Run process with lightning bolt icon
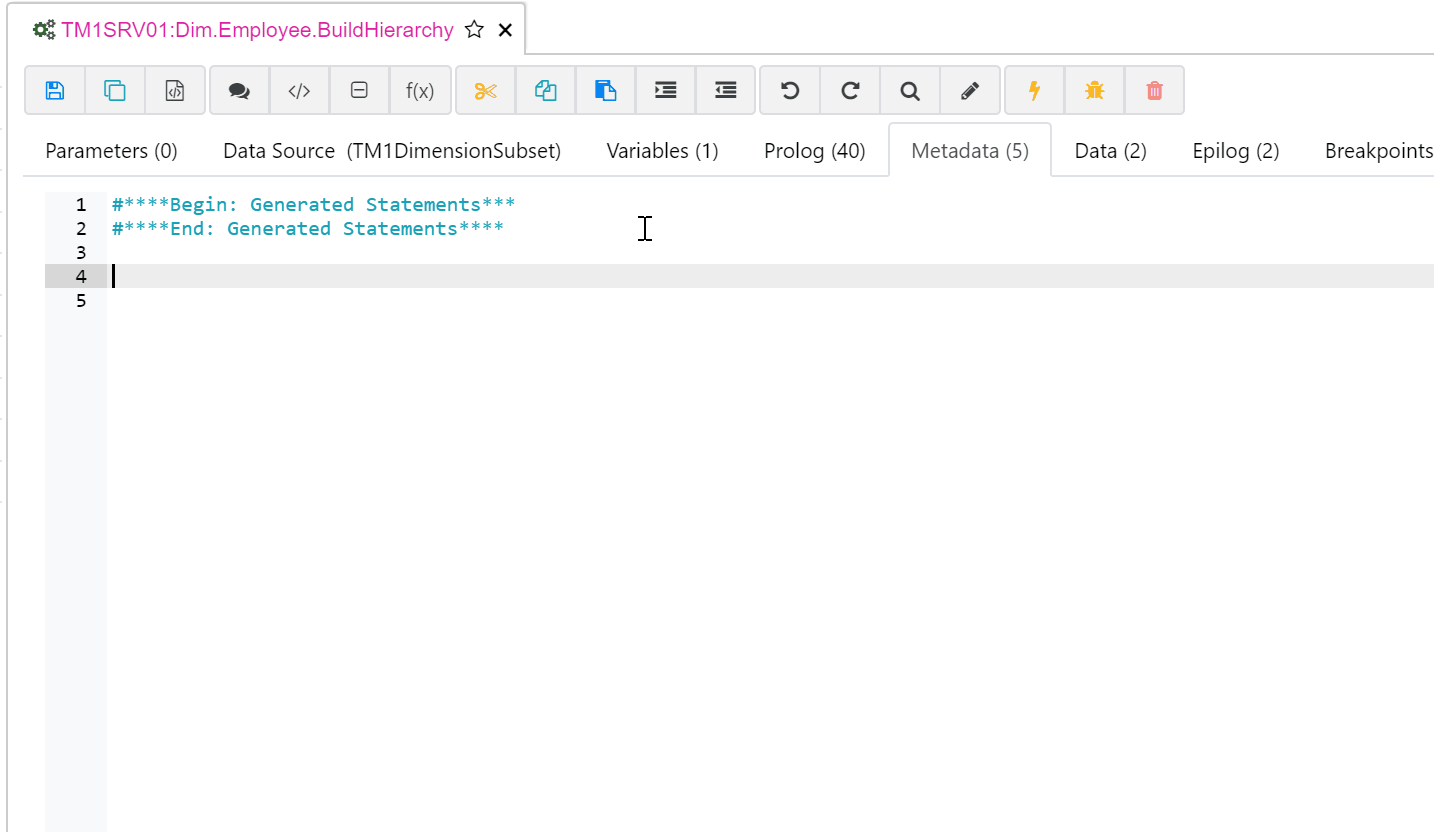Image resolution: width=1434 pixels, height=832 pixels. [x=1035, y=91]
